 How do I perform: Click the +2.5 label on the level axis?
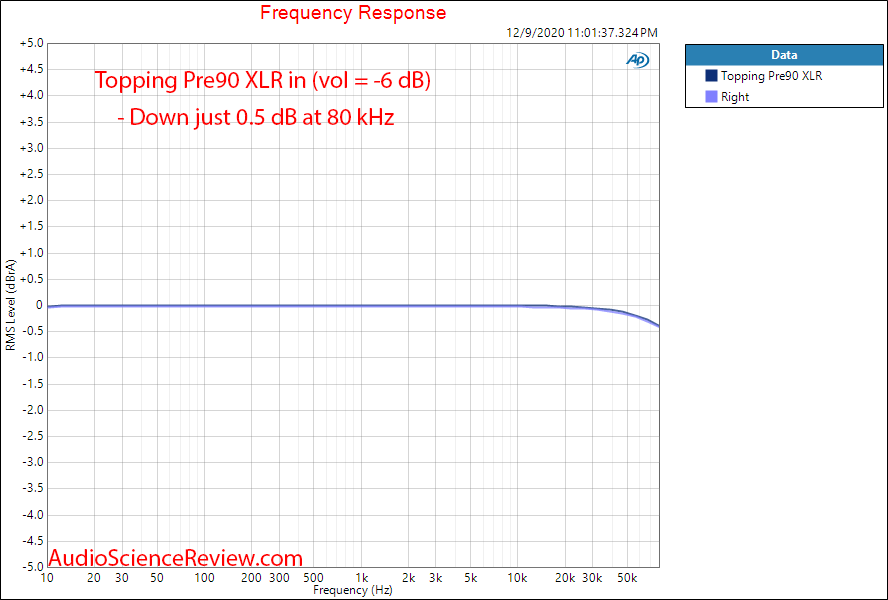(x=32, y=174)
